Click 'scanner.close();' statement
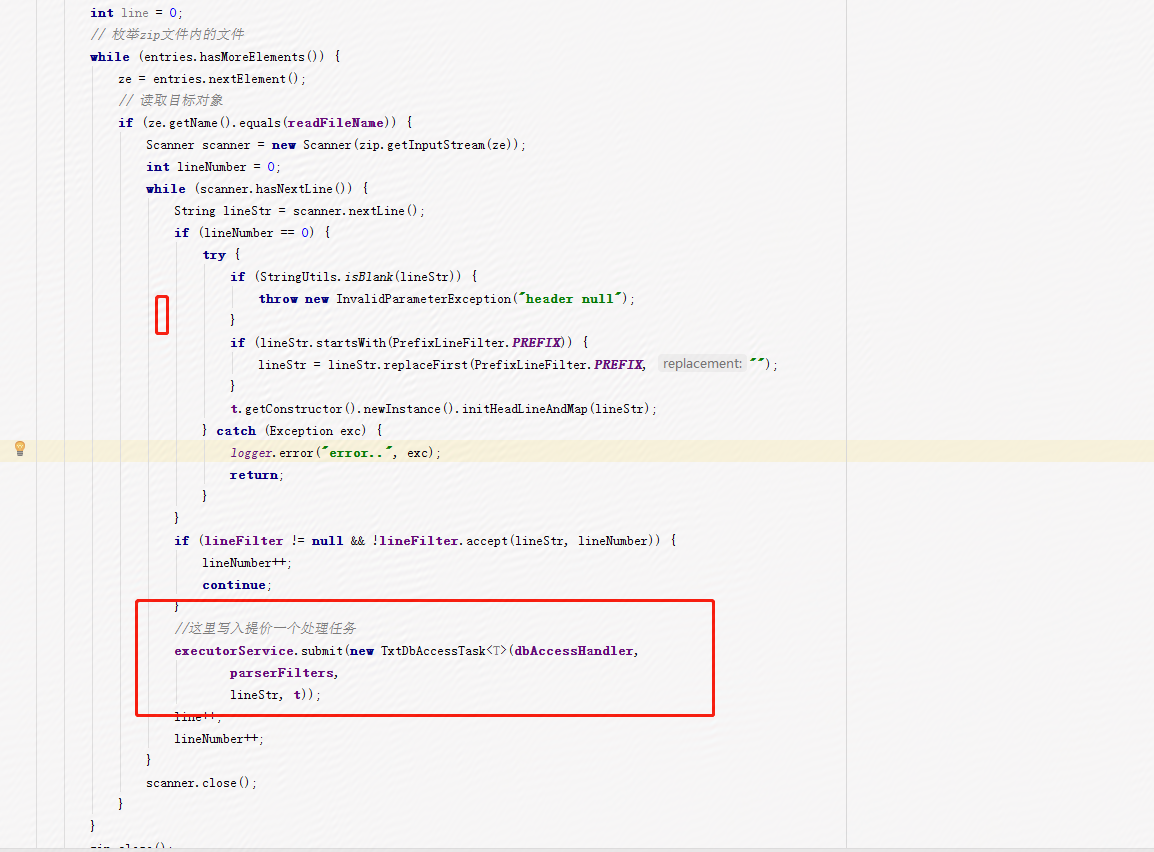The width and height of the screenshot is (1154, 852). [x=202, y=783]
